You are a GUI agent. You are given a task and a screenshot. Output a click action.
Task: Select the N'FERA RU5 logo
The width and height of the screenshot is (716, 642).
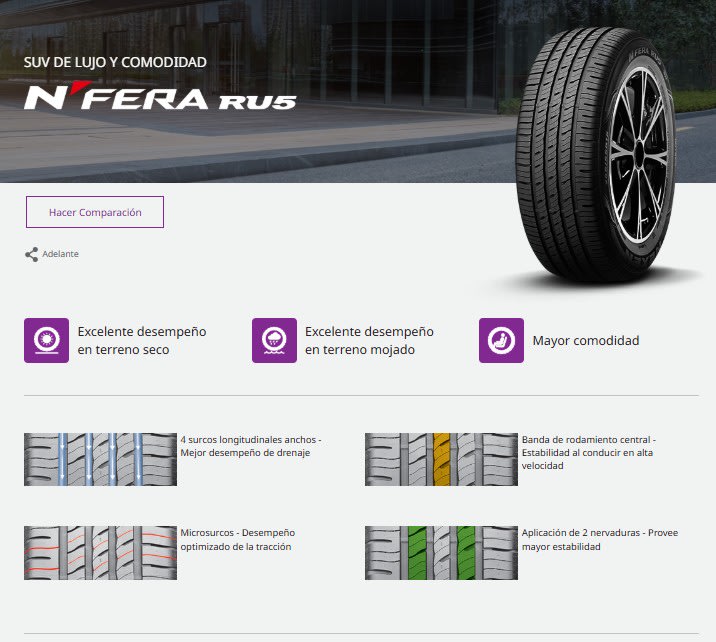click(x=160, y=96)
